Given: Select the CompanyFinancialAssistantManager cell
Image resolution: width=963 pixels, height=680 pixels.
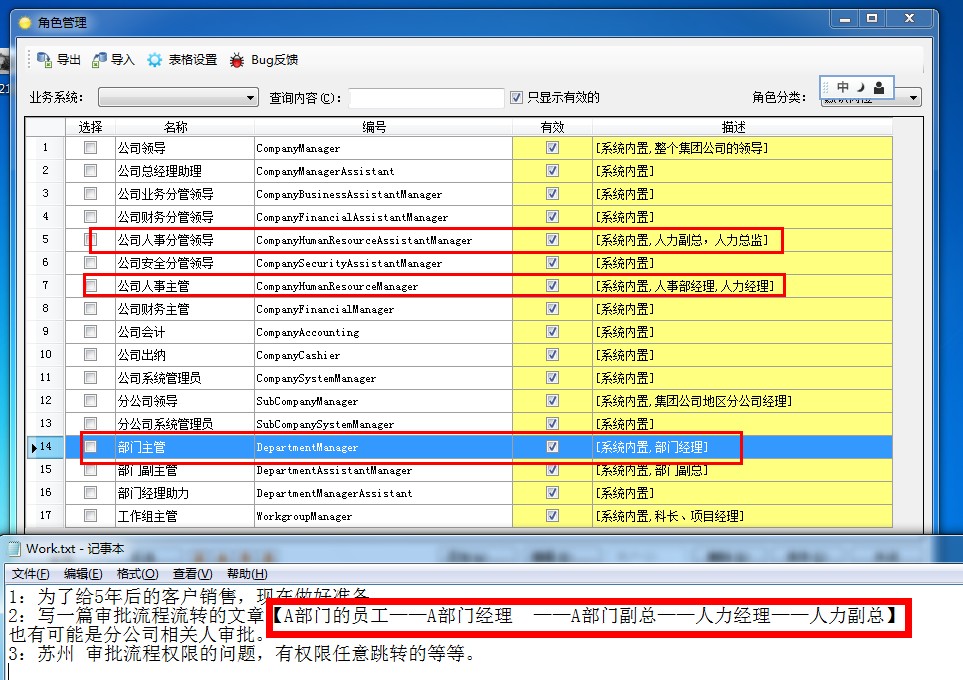Looking at the screenshot, I should click(383, 216).
